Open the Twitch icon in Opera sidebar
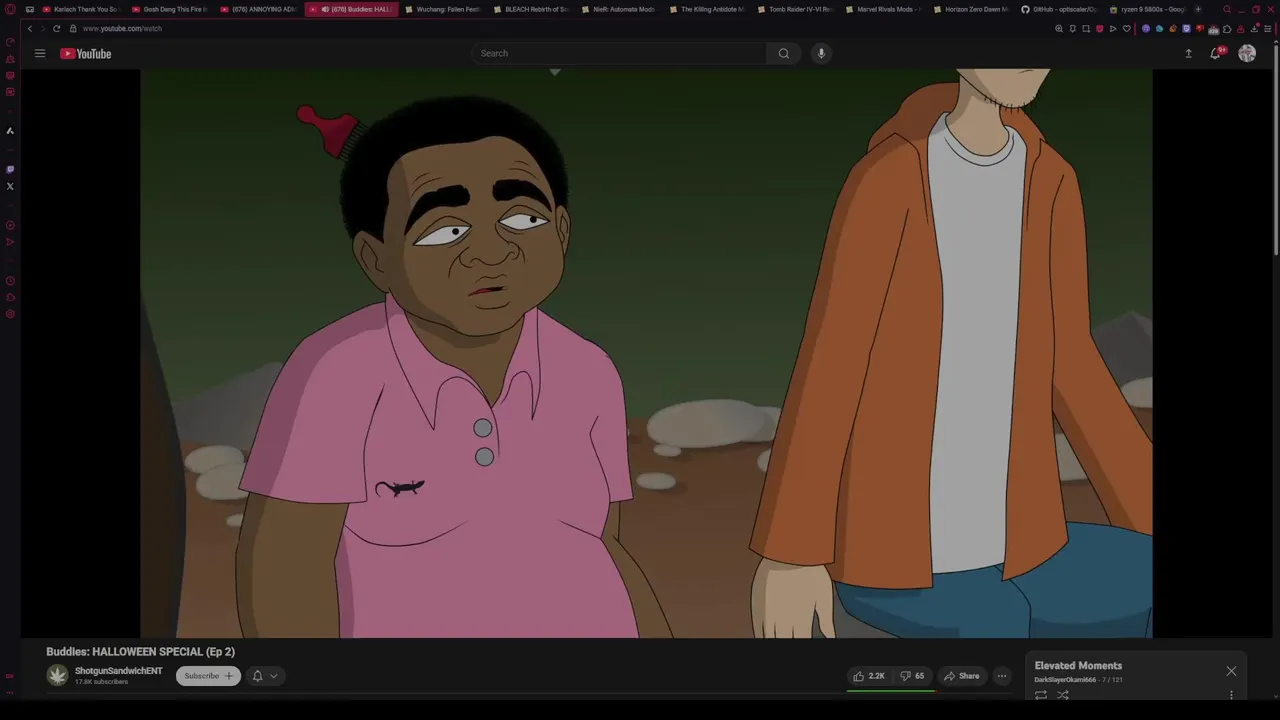This screenshot has width=1280, height=720. [10, 169]
